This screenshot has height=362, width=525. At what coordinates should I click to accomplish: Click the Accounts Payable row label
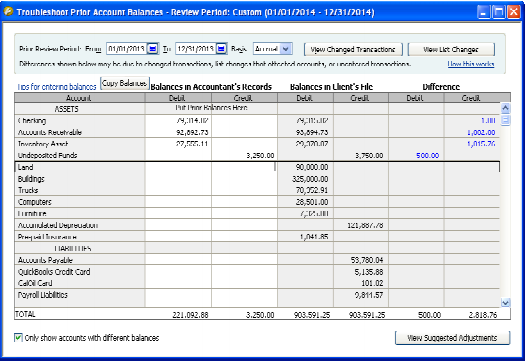coord(45,260)
